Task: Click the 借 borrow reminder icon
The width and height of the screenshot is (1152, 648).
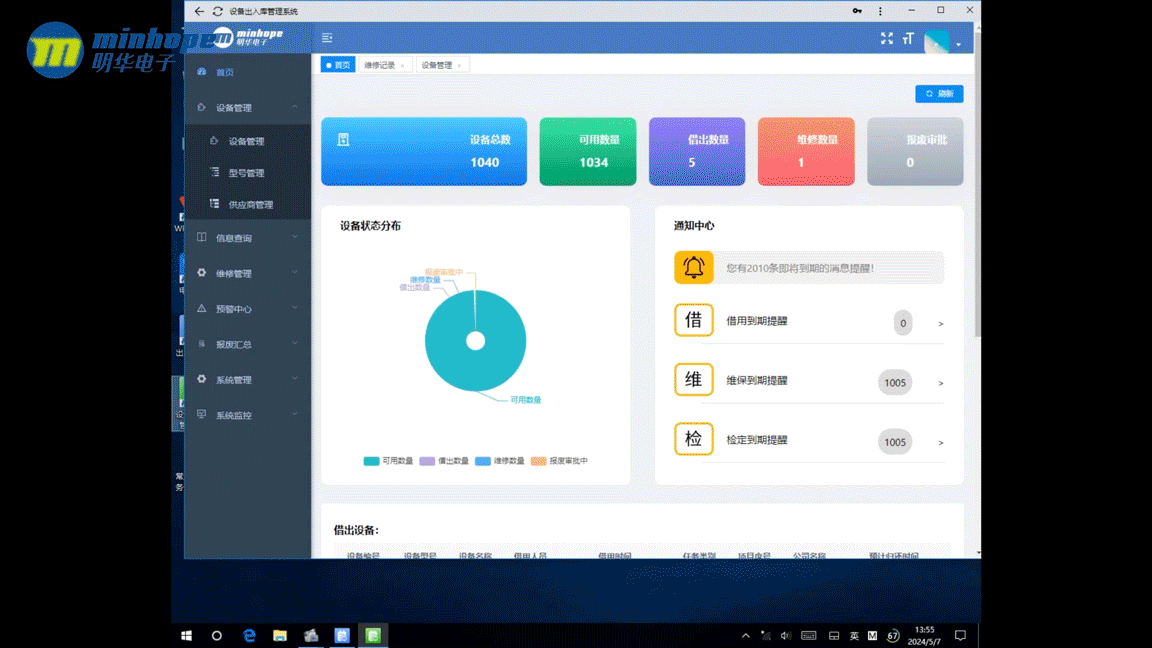Action: click(693, 321)
